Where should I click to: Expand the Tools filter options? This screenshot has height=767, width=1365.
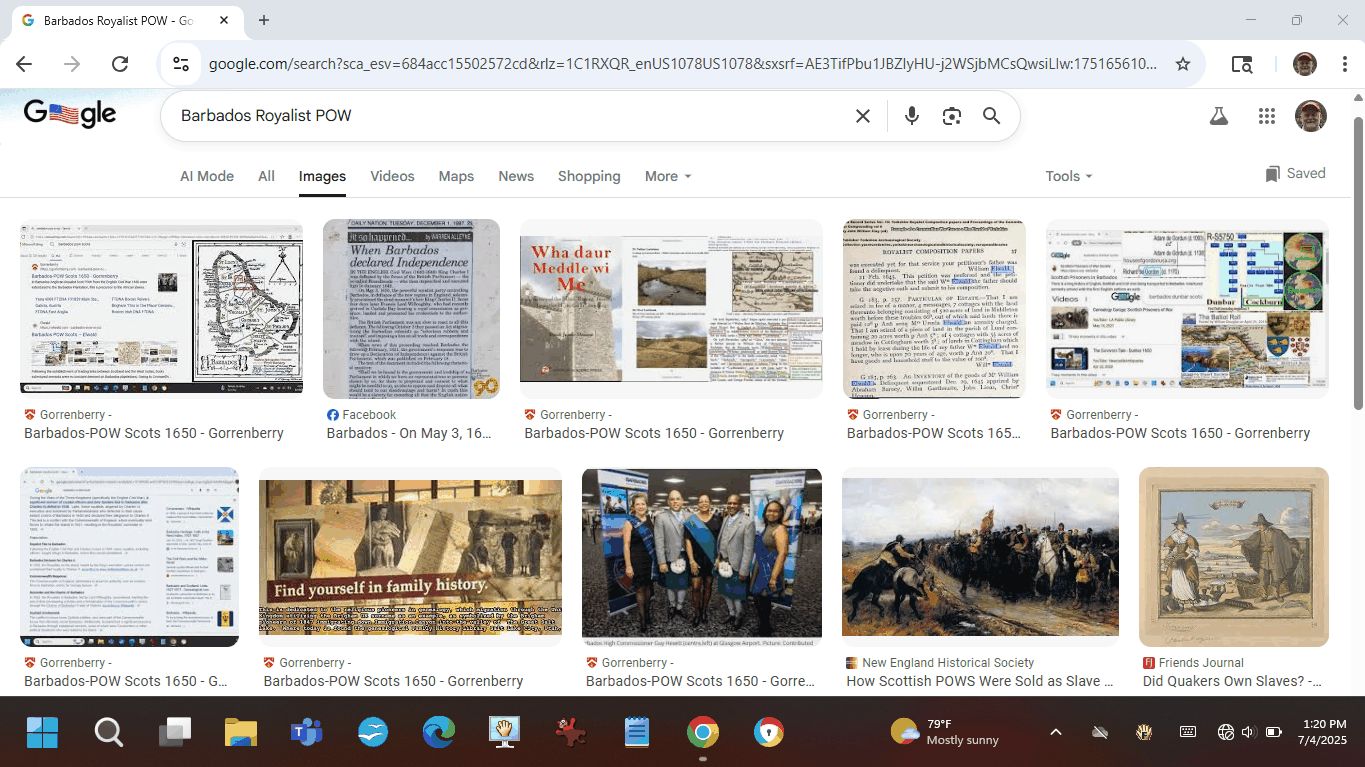tap(1068, 176)
